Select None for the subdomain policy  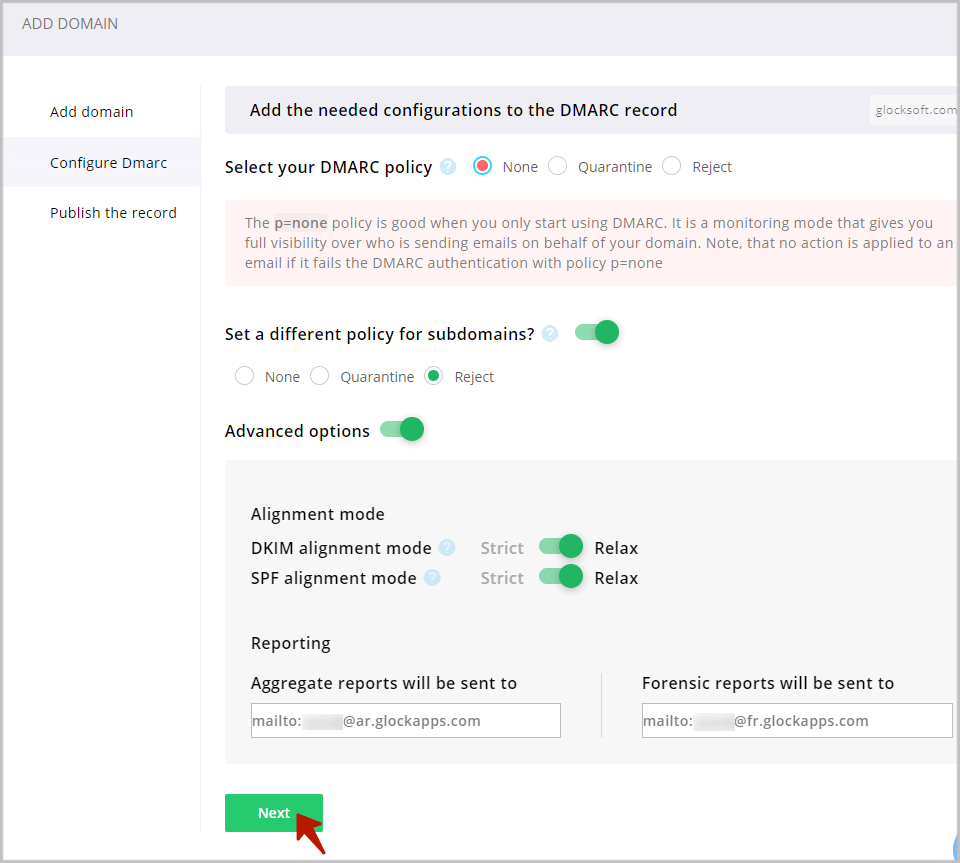point(244,376)
